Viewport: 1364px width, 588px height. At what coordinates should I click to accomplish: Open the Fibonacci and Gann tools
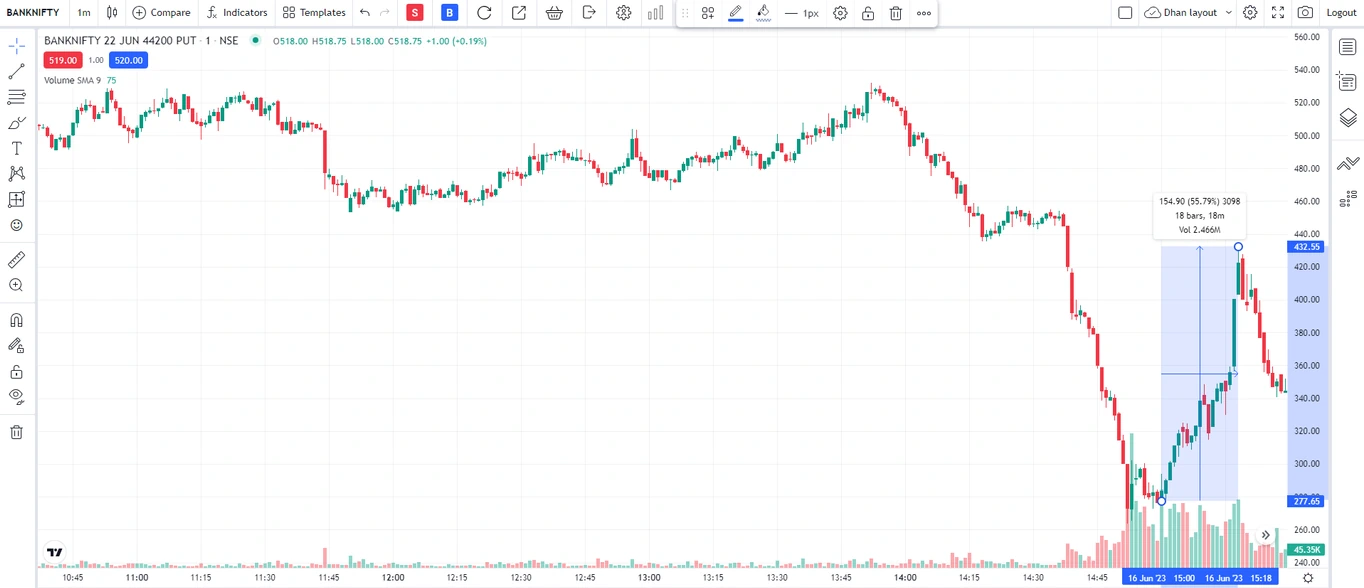pos(16,97)
